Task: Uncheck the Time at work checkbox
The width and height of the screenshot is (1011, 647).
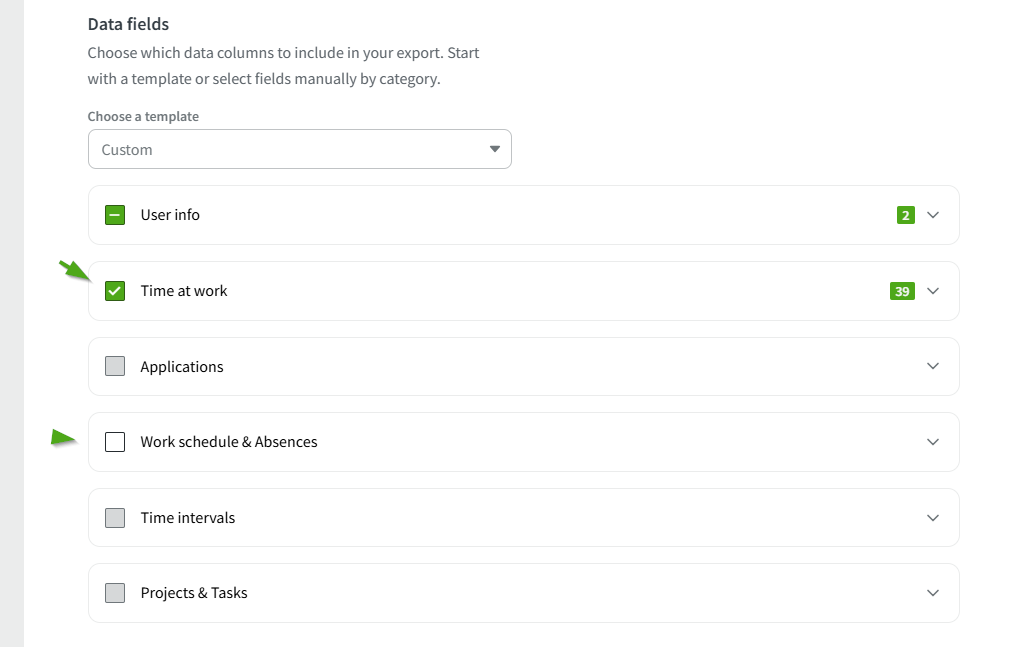Action: [x=115, y=291]
